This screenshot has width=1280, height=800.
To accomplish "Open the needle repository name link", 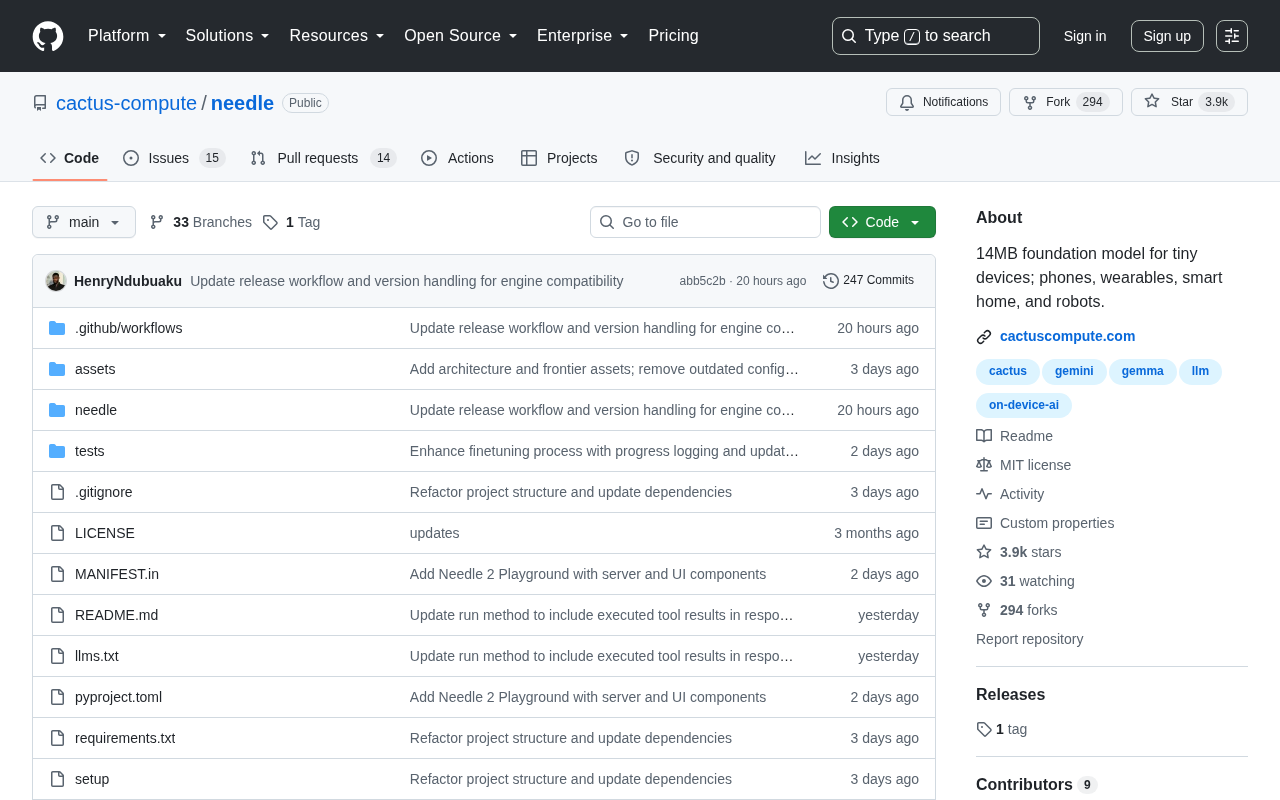I will coord(242,103).
